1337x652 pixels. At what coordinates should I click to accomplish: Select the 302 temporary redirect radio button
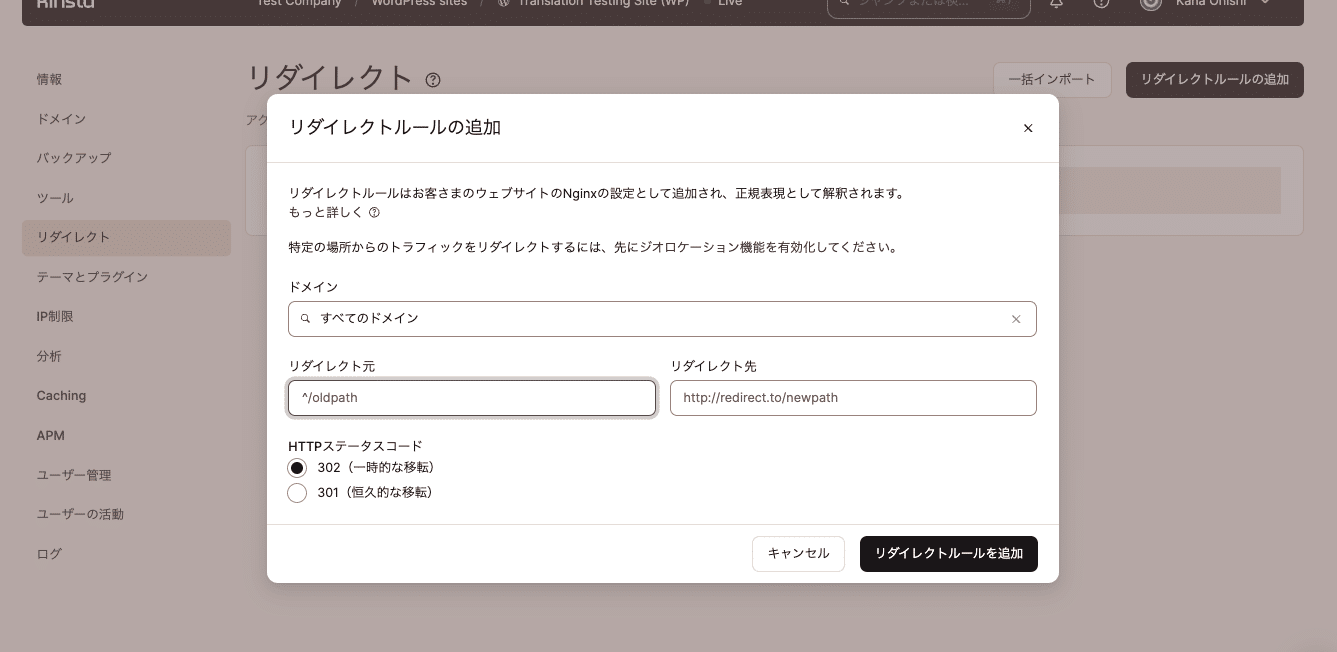[x=297, y=467]
